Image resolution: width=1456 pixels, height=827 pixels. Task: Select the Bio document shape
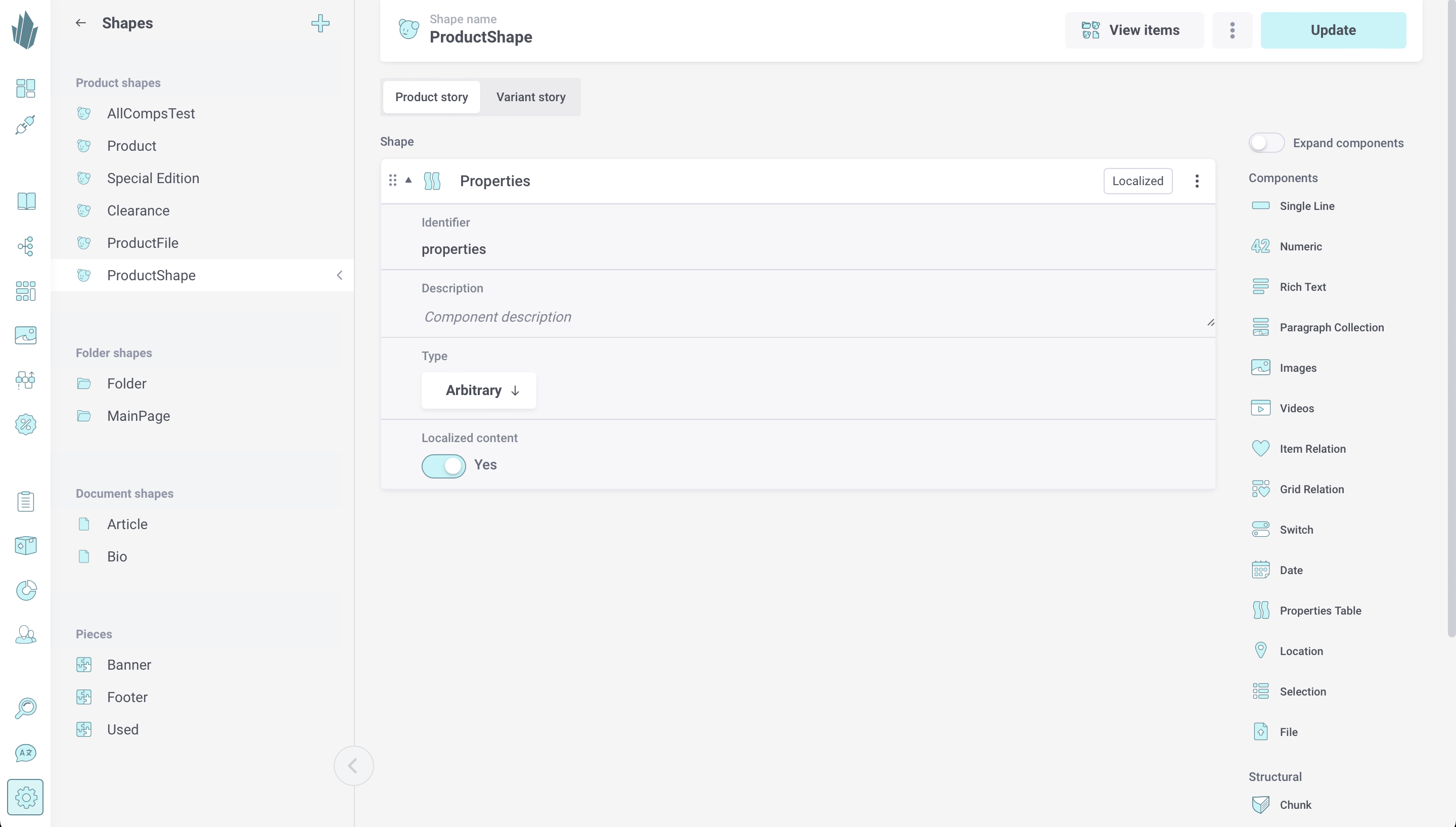coord(202,556)
